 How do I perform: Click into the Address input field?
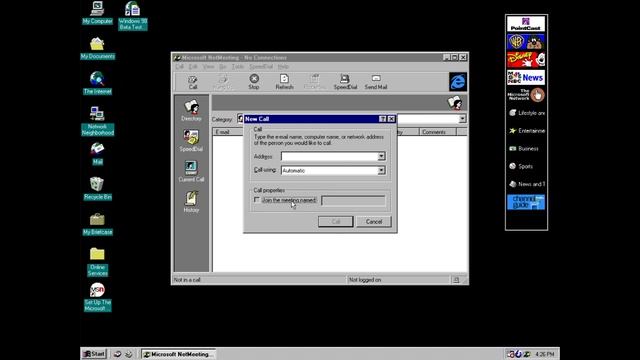pyautogui.click(x=329, y=156)
